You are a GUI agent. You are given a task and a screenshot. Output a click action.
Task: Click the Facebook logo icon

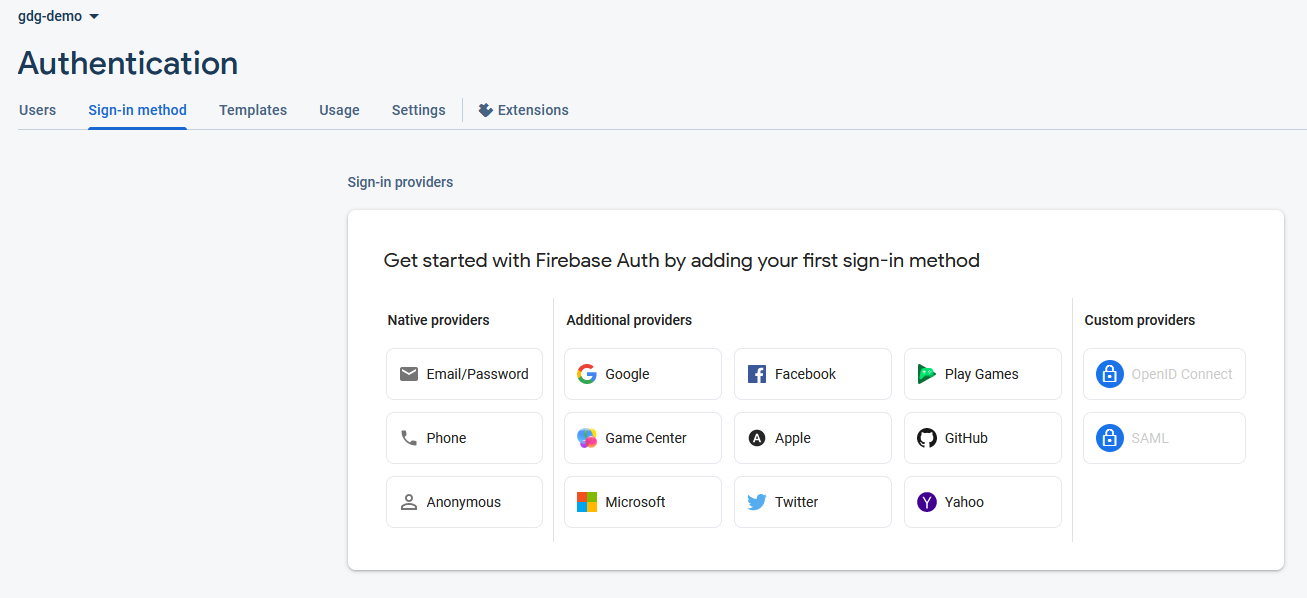[757, 374]
